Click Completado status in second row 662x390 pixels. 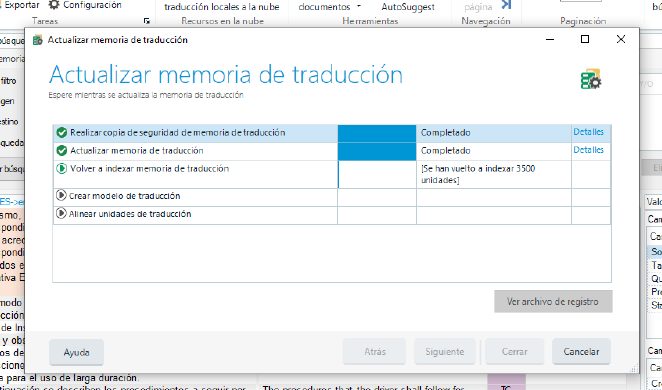tap(445, 151)
